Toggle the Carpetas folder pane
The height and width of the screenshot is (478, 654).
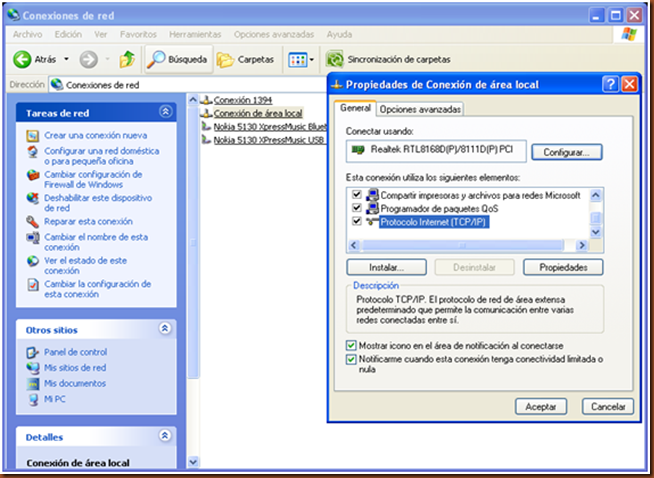[x=245, y=60]
